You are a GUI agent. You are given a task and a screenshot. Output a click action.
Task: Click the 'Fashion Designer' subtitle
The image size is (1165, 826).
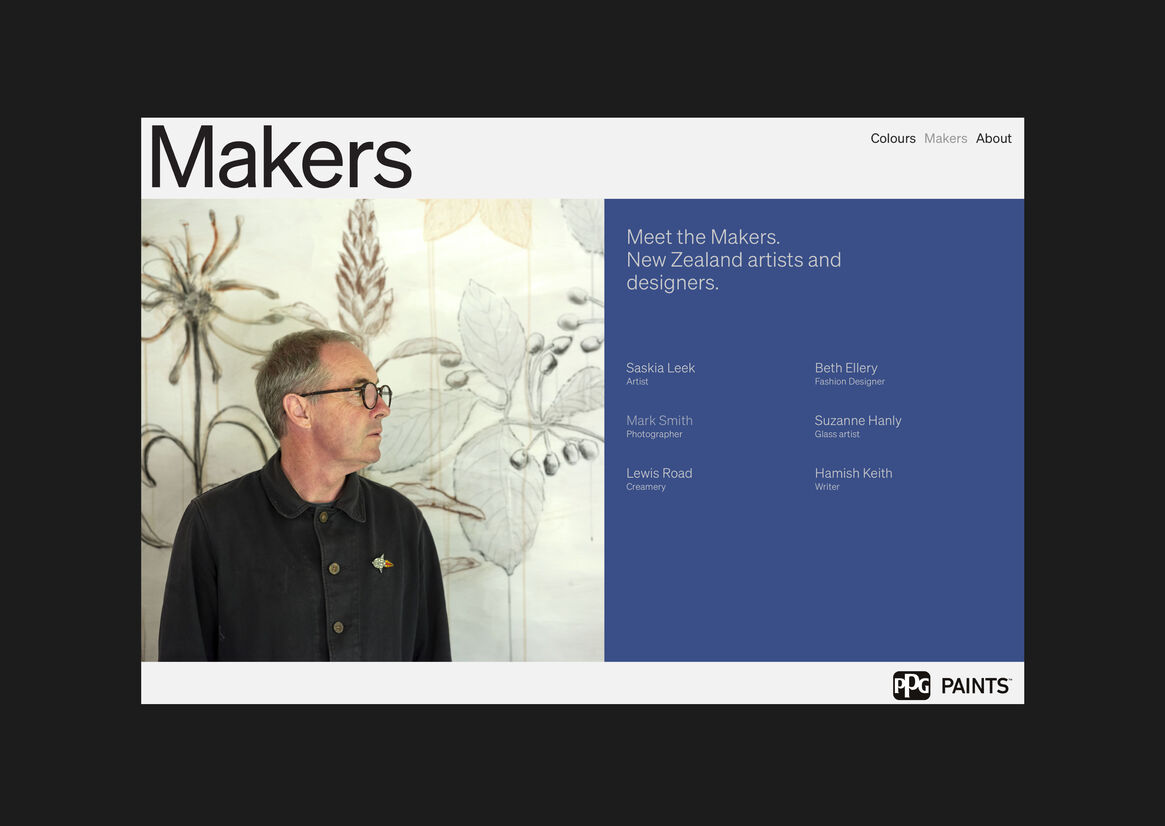tap(849, 382)
